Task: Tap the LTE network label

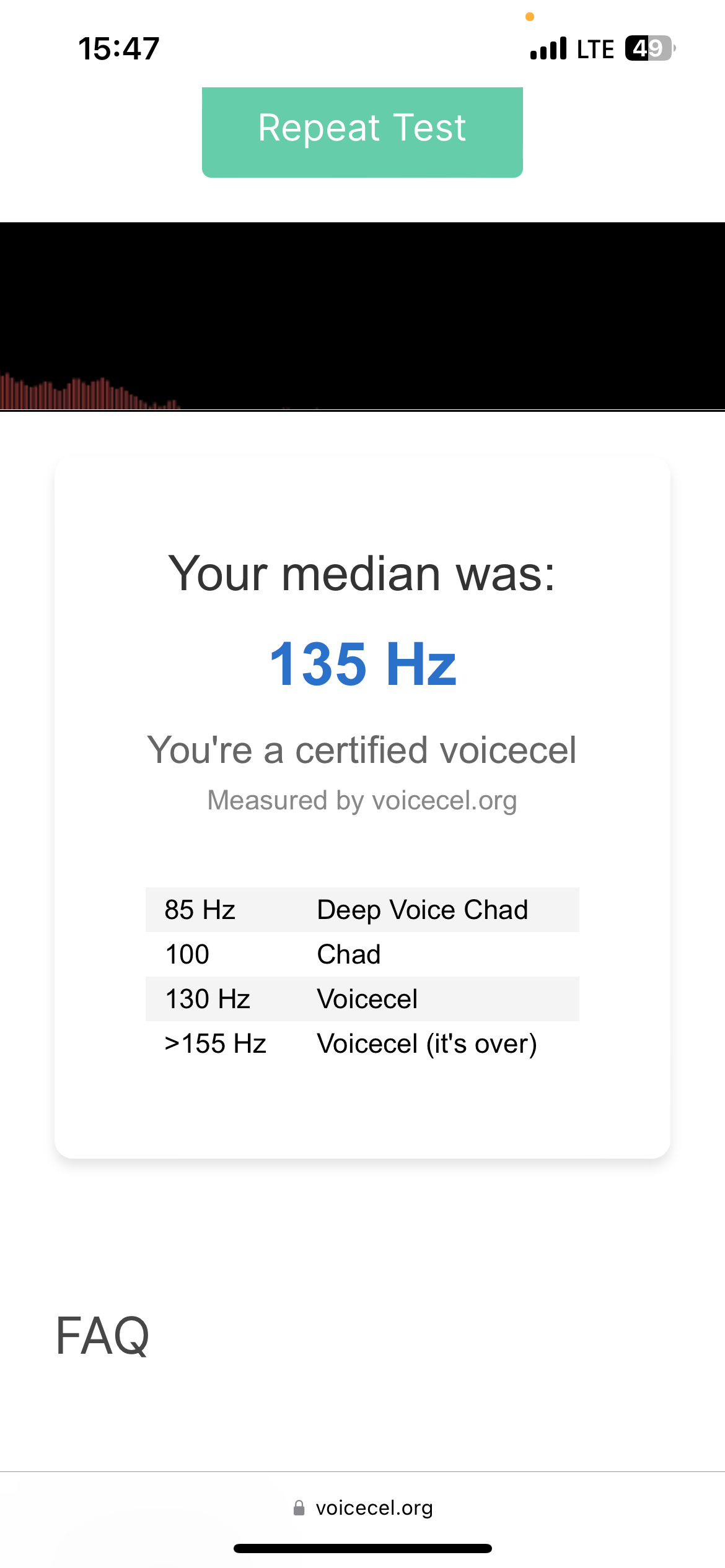Action: pyautogui.click(x=595, y=49)
